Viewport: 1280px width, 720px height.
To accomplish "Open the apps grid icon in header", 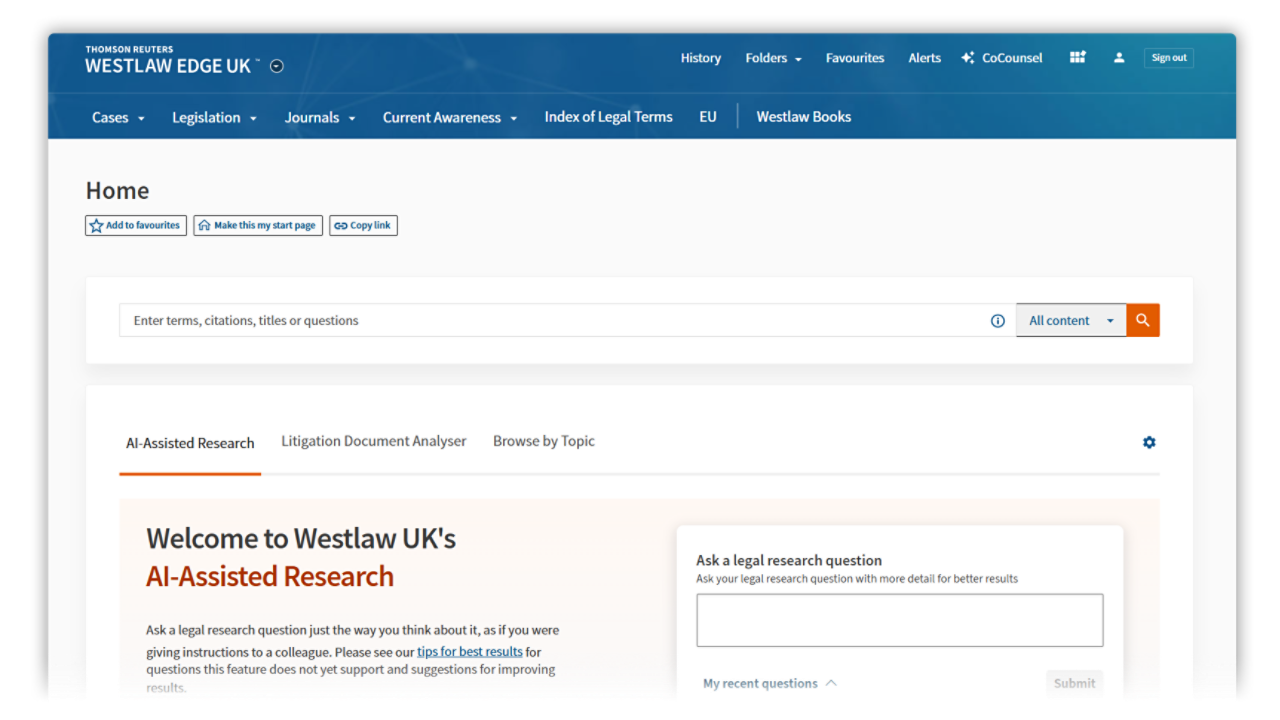I will [x=1077, y=58].
